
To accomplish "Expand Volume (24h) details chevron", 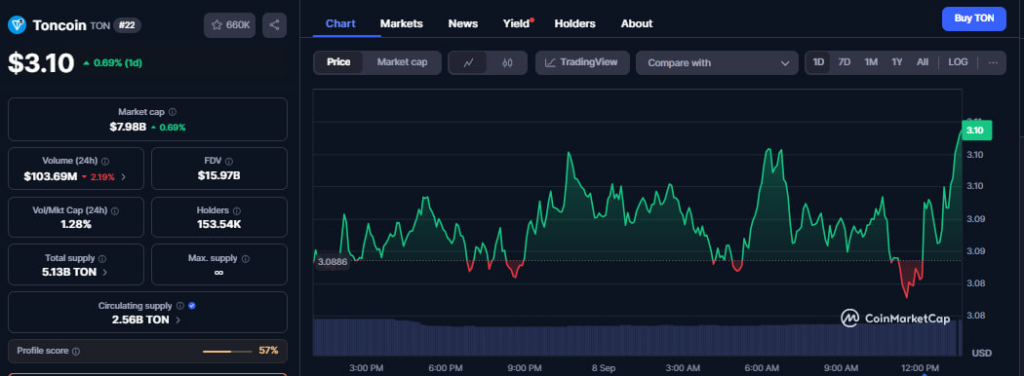I will point(124,177).
